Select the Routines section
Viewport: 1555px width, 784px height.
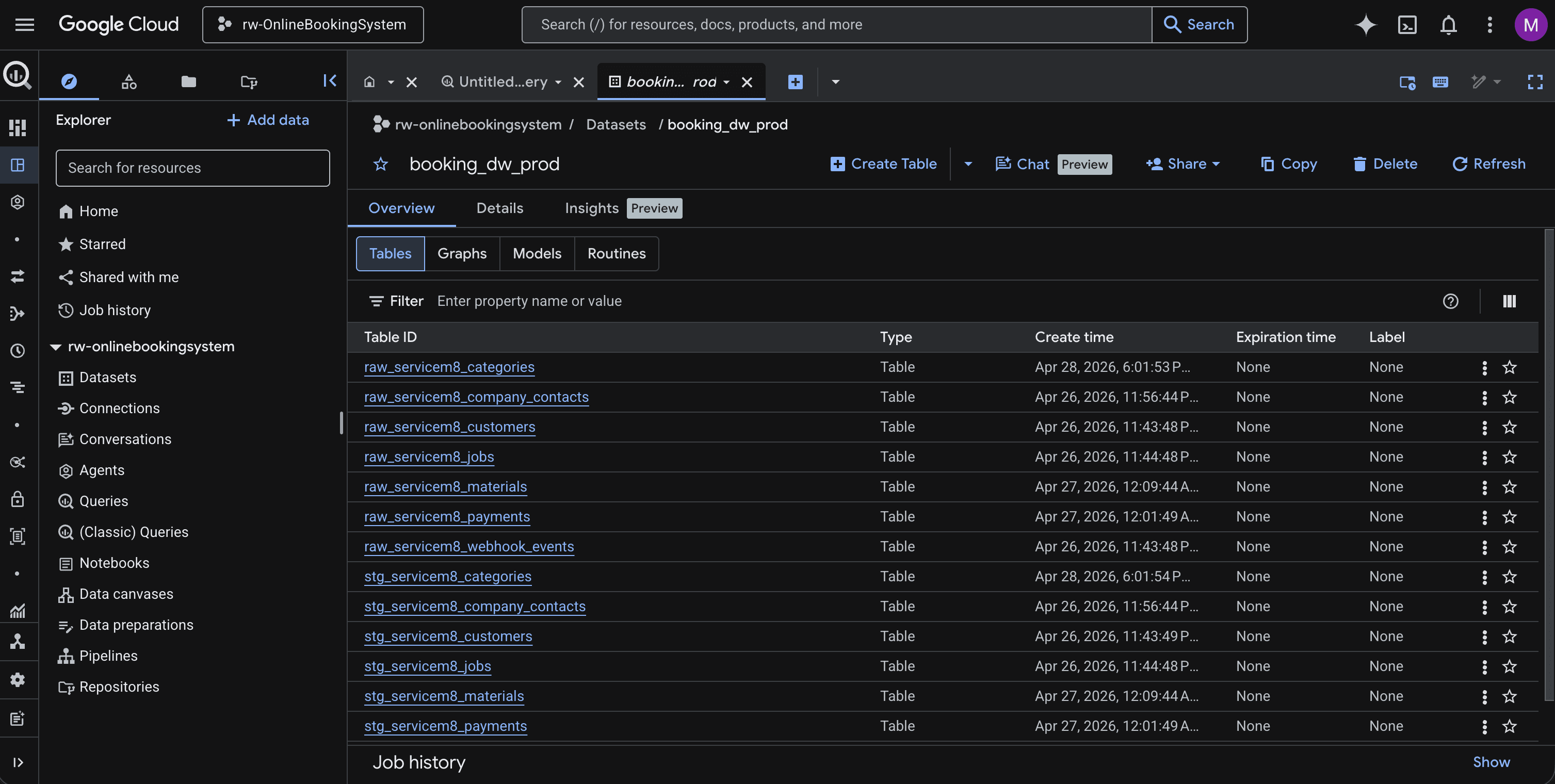pos(617,253)
